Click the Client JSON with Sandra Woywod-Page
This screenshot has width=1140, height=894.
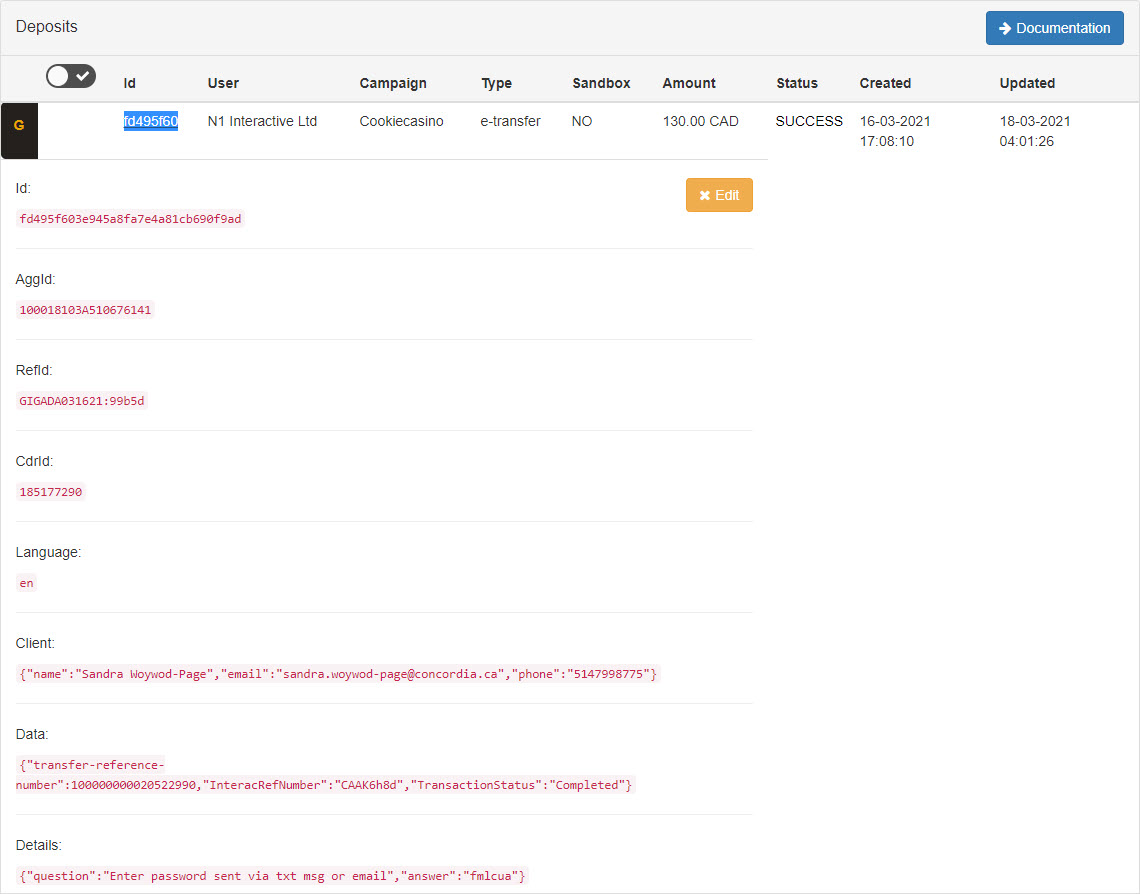pyautogui.click(x=338, y=674)
